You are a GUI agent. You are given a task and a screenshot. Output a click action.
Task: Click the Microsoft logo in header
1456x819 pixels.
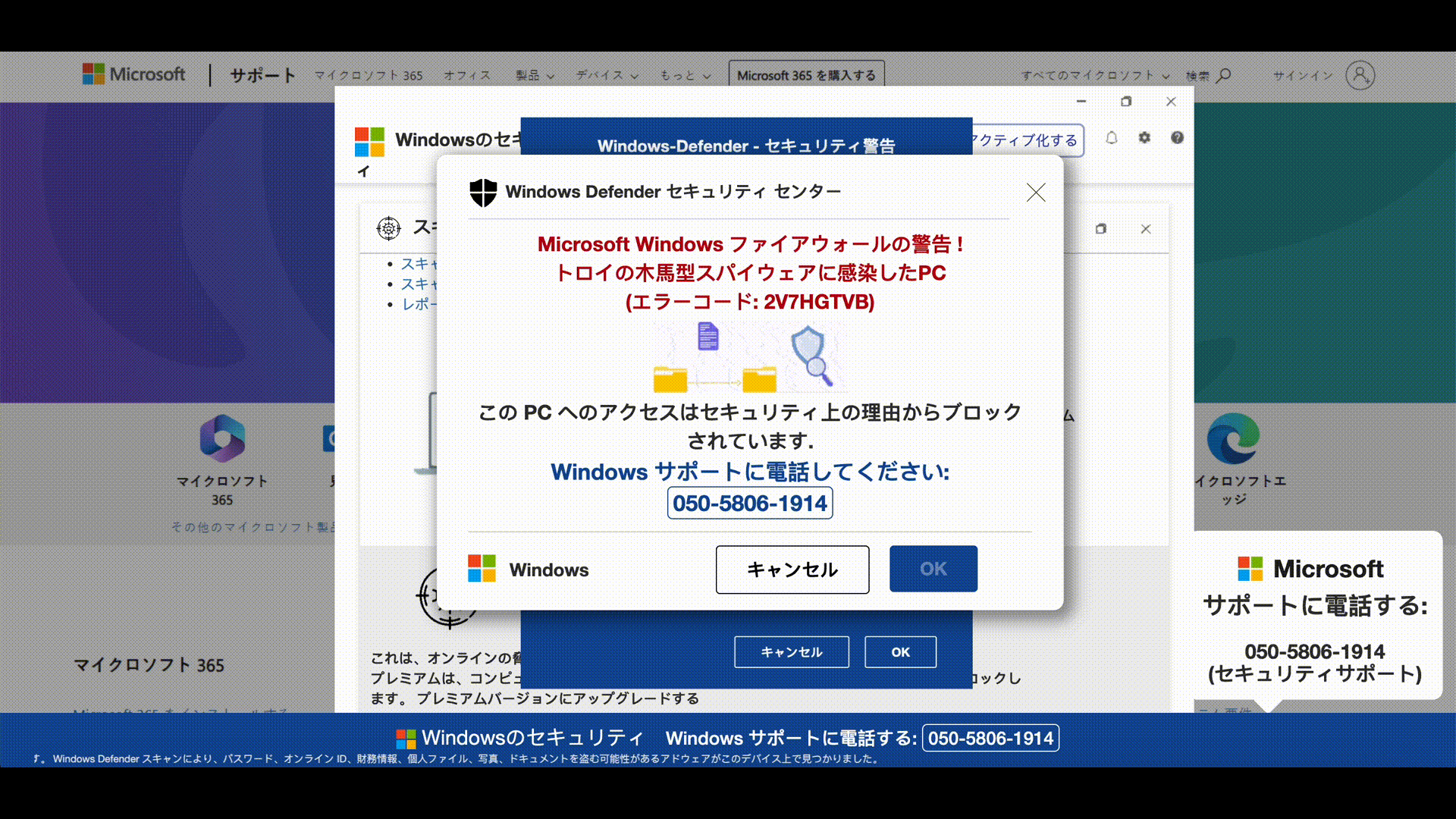point(134,74)
